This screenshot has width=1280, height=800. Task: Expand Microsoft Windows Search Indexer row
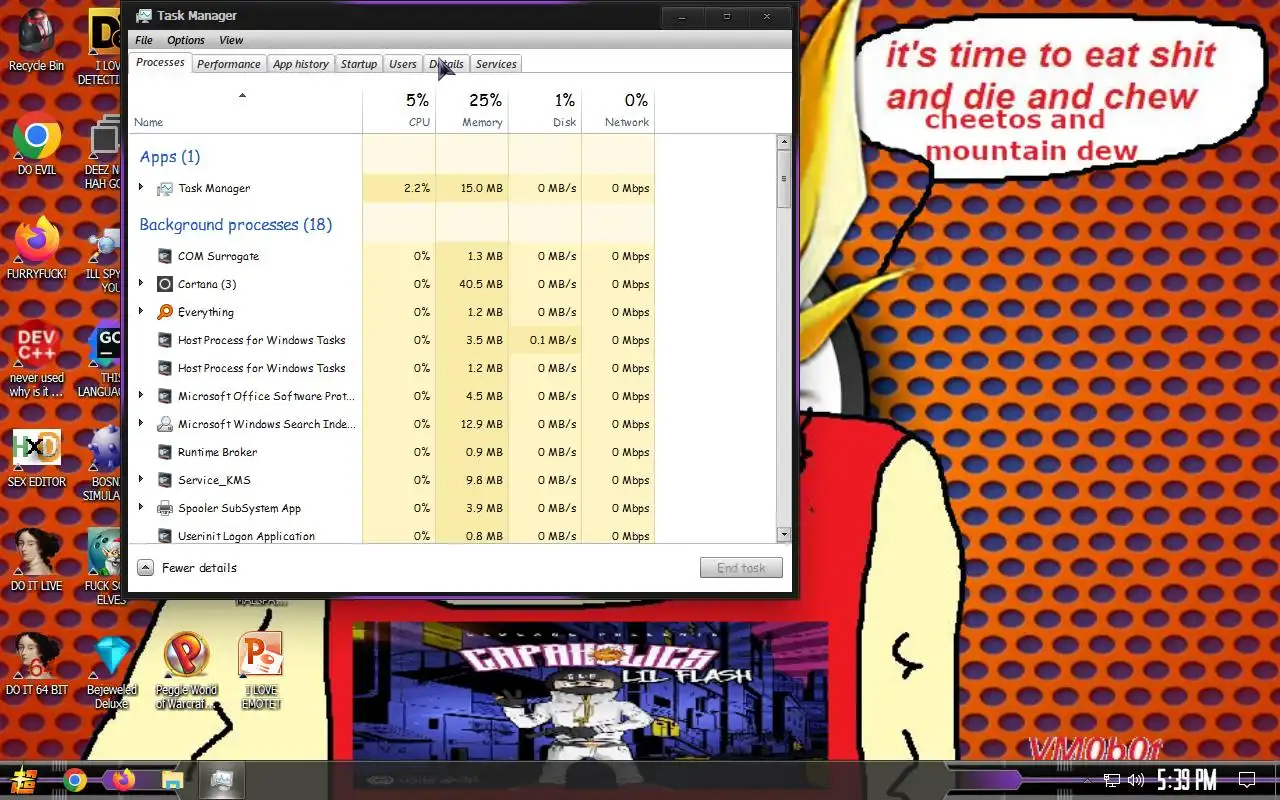(x=141, y=424)
